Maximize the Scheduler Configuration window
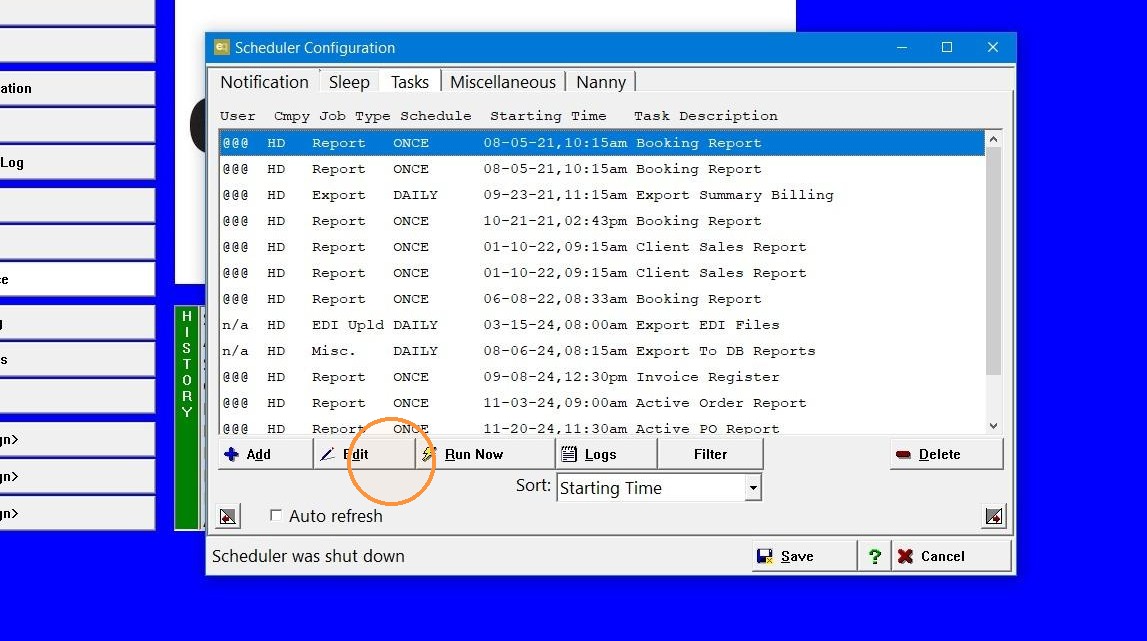The image size is (1147, 641). coord(947,48)
